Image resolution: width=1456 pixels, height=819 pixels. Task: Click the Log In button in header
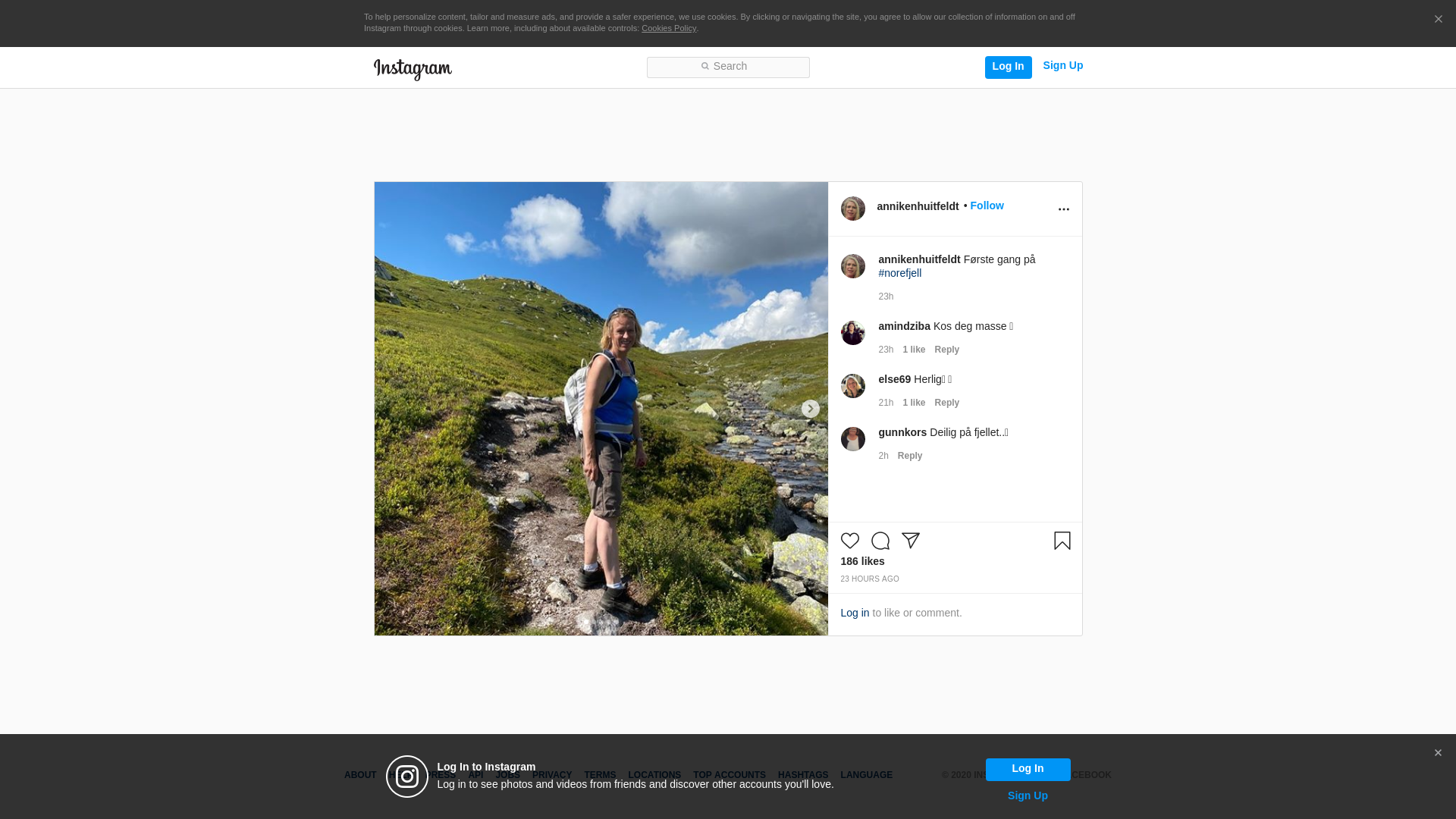pos(1008,67)
